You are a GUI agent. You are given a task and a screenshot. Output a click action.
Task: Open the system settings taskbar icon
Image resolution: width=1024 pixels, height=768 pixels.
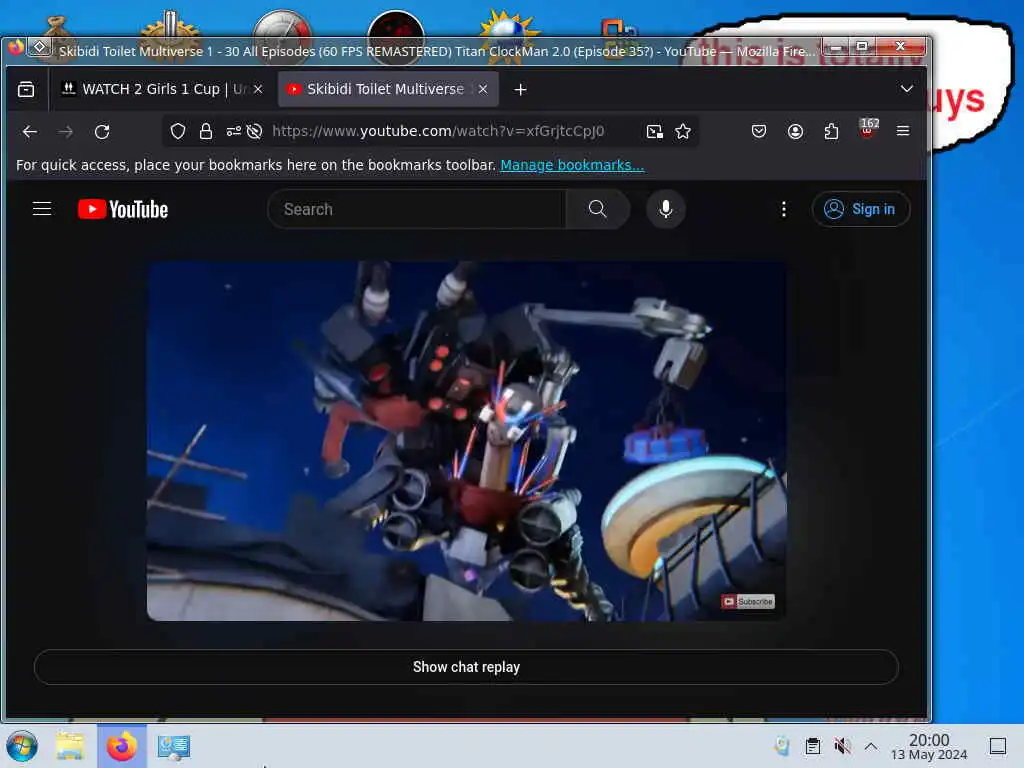[x=174, y=747]
